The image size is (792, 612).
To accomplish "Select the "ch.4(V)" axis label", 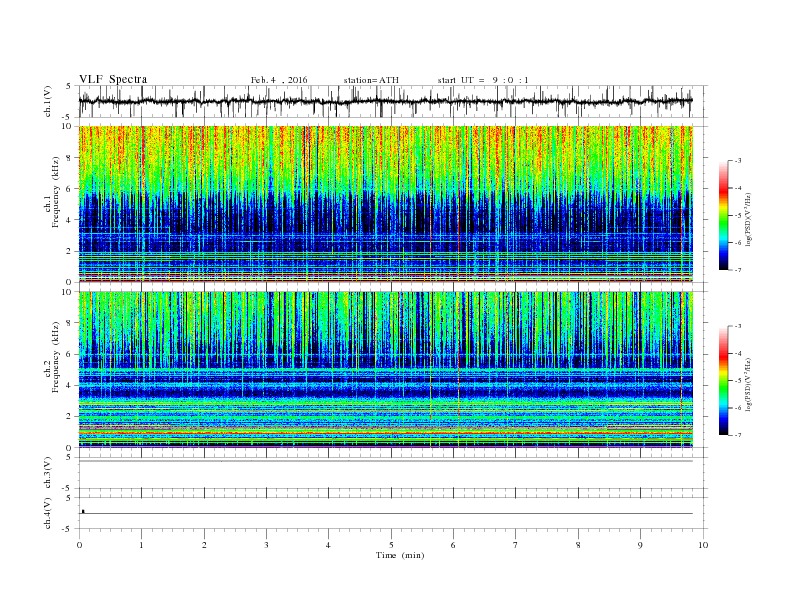I will (48, 514).
